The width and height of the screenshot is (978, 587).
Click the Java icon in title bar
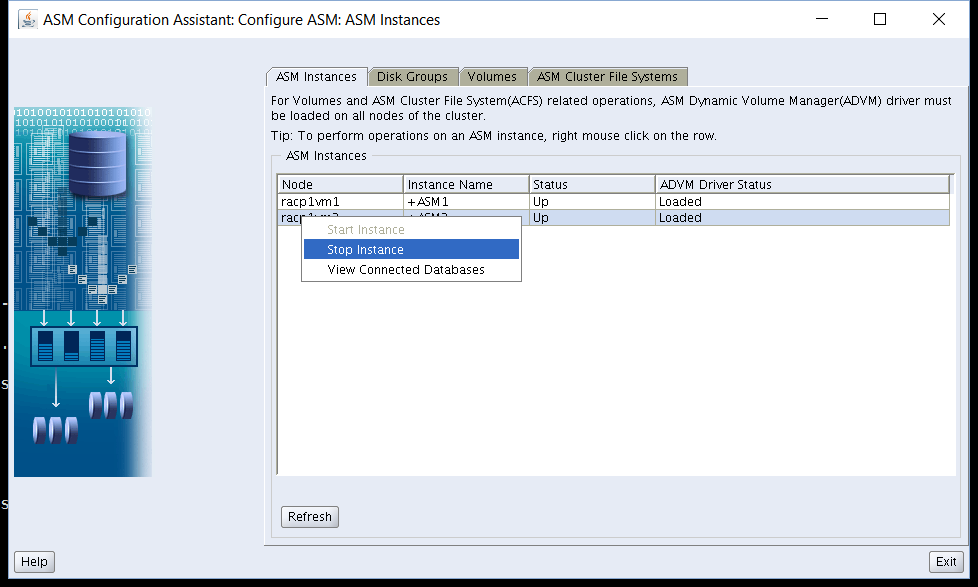pos(28,20)
